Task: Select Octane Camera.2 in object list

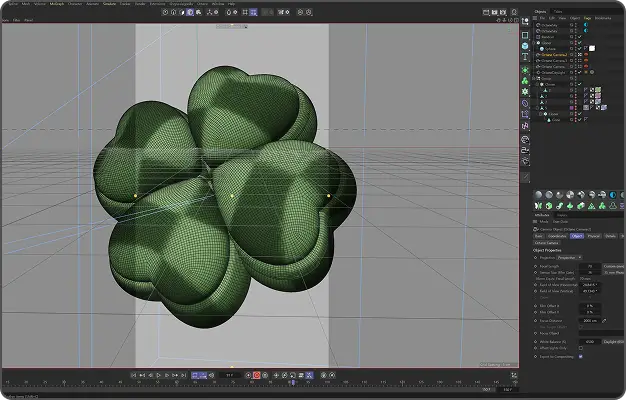Action: (x=554, y=55)
